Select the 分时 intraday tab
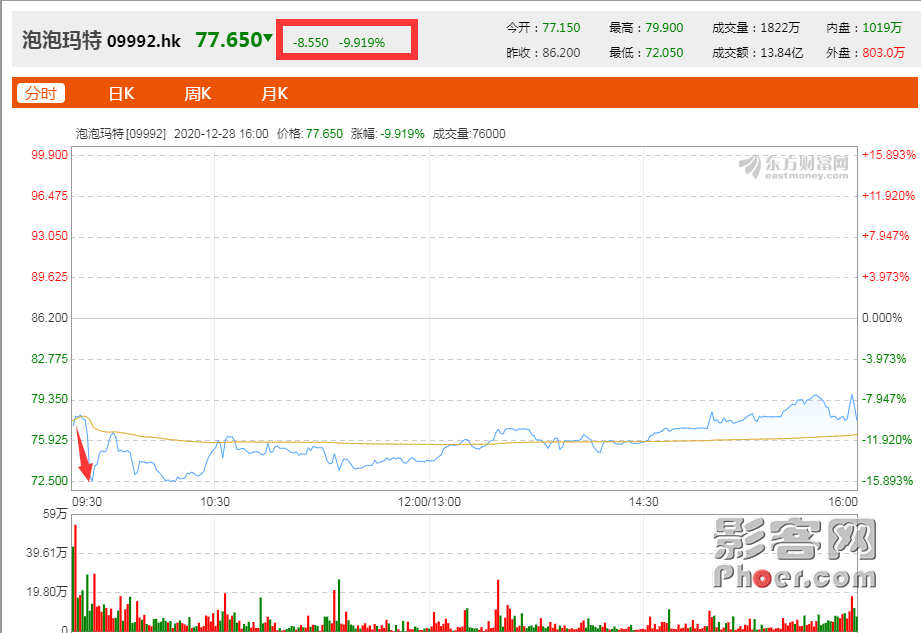Screen dimensions: 921x633 [41, 93]
